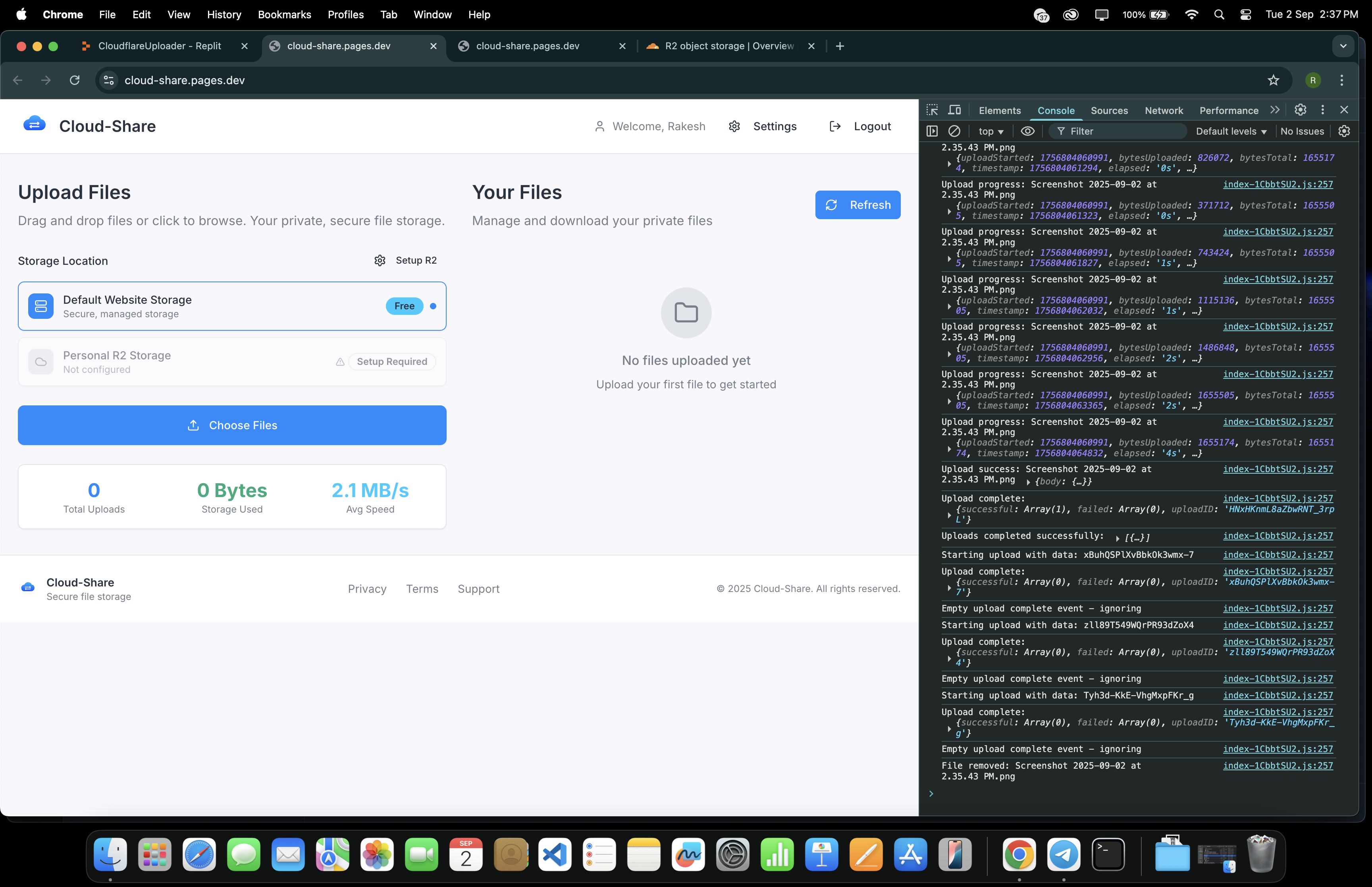Click the Refresh button in Your Files
Screen dimensions: 1372x887
[857, 205]
